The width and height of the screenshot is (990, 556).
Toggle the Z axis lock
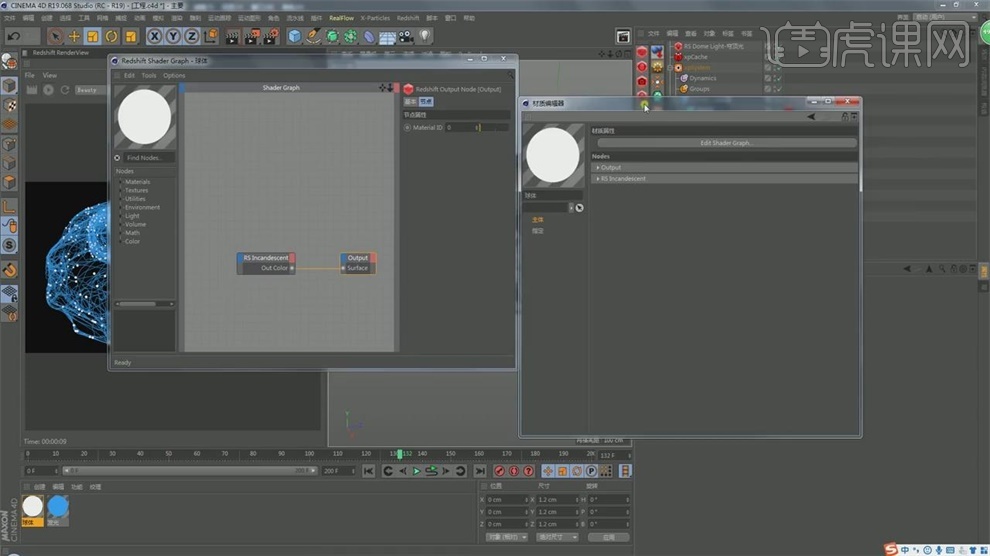coord(191,37)
